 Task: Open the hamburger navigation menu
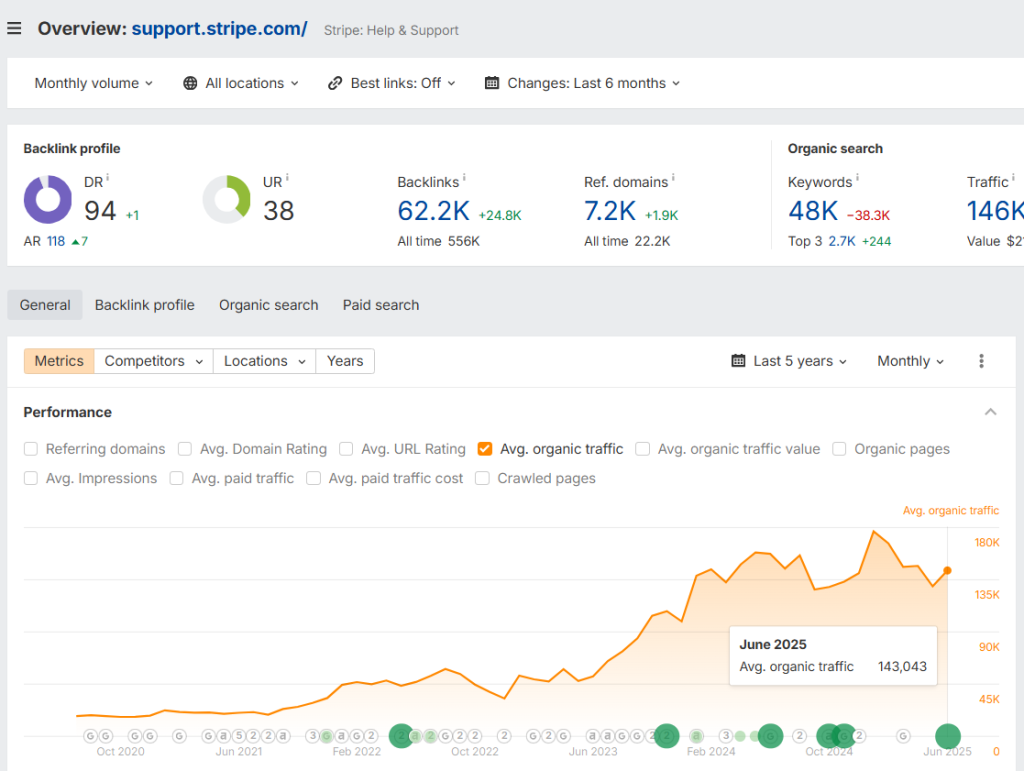click(14, 28)
